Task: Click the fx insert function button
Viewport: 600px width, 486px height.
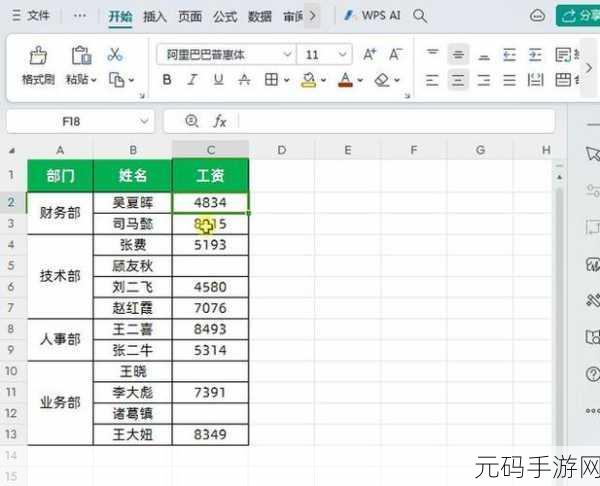Action: pyautogui.click(x=220, y=122)
